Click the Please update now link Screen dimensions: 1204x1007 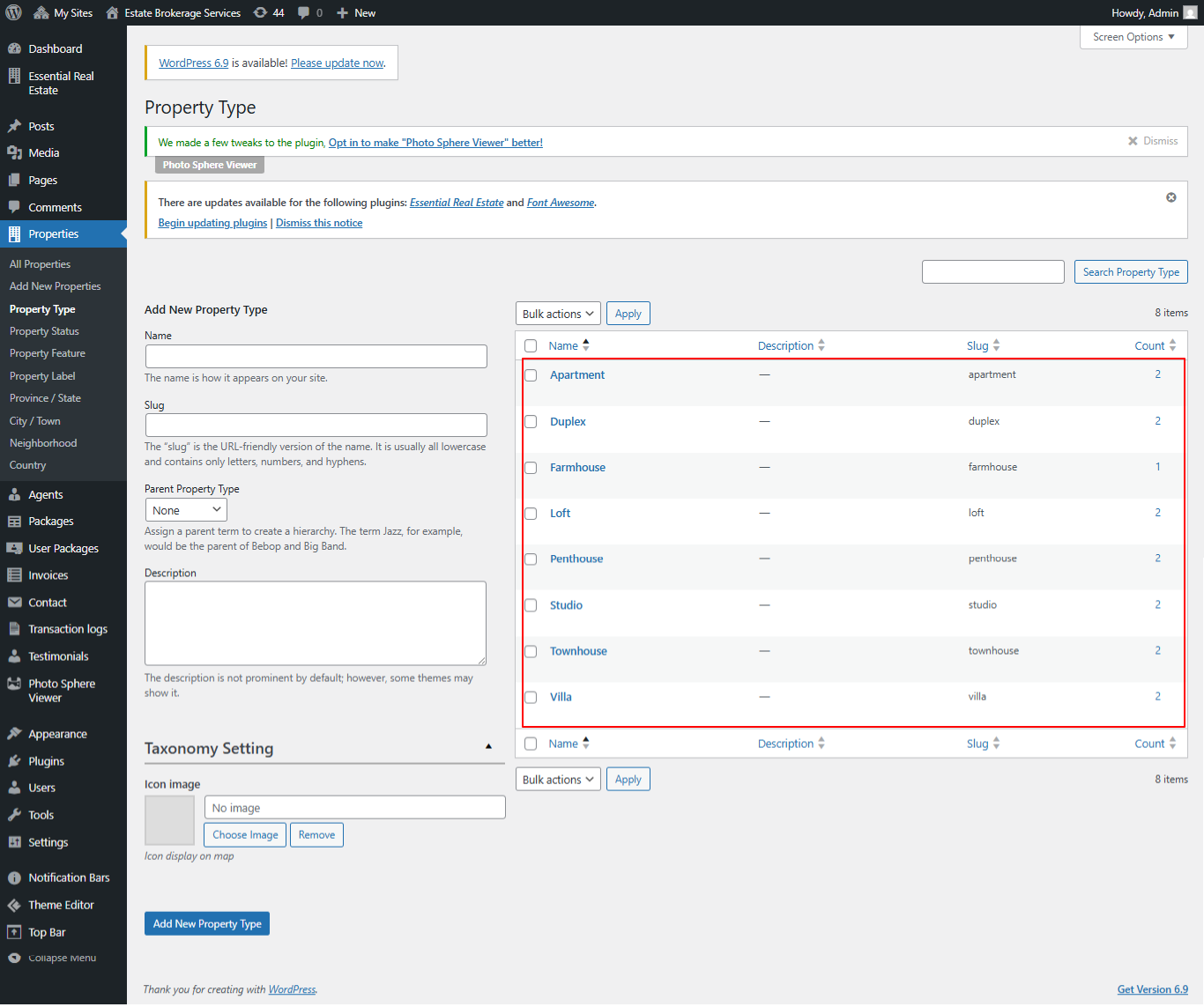tap(337, 63)
